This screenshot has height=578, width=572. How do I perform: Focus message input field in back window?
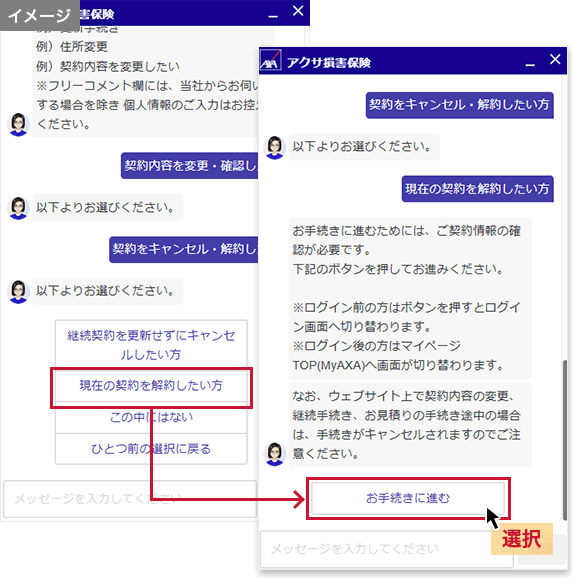pyautogui.click(x=130, y=499)
